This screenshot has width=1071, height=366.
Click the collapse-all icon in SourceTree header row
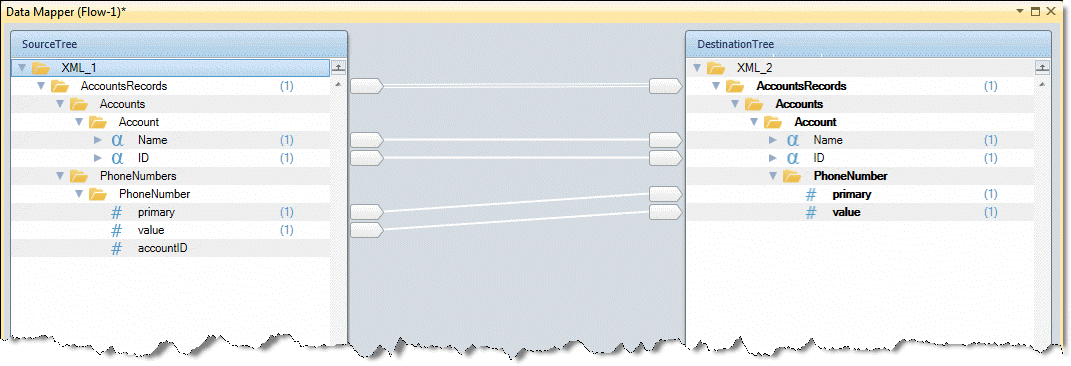[x=339, y=68]
